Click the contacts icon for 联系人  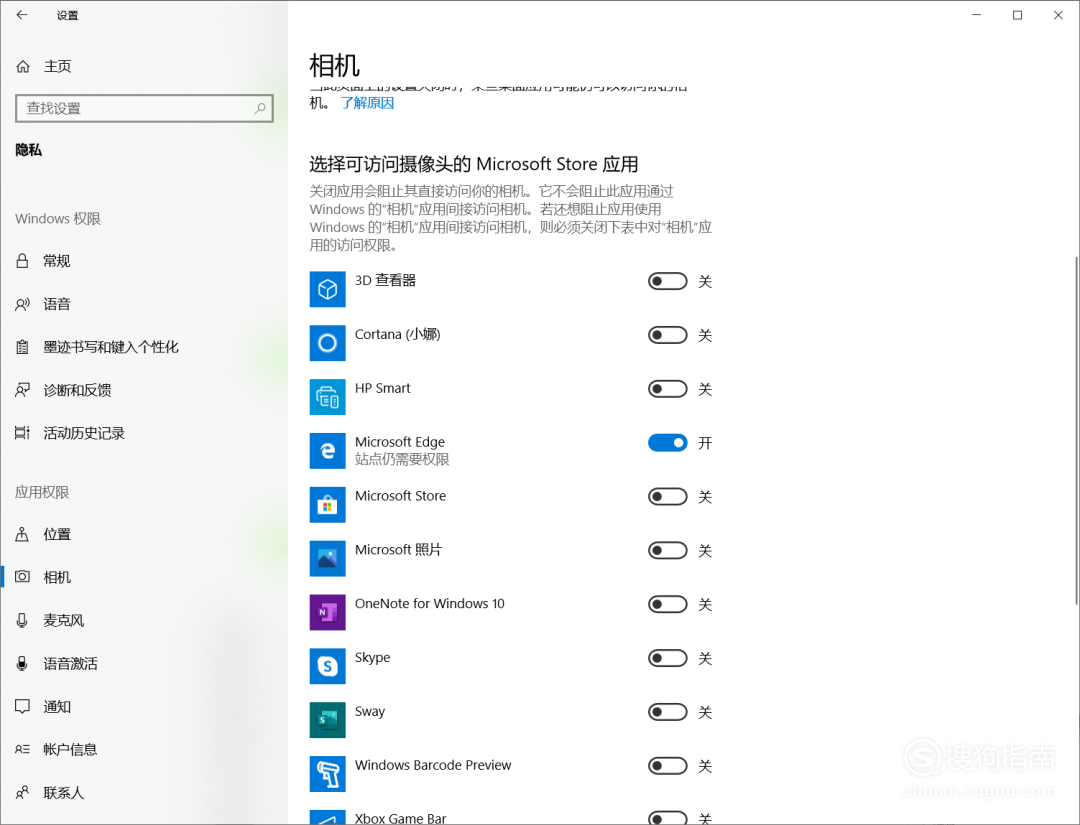click(x=22, y=793)
